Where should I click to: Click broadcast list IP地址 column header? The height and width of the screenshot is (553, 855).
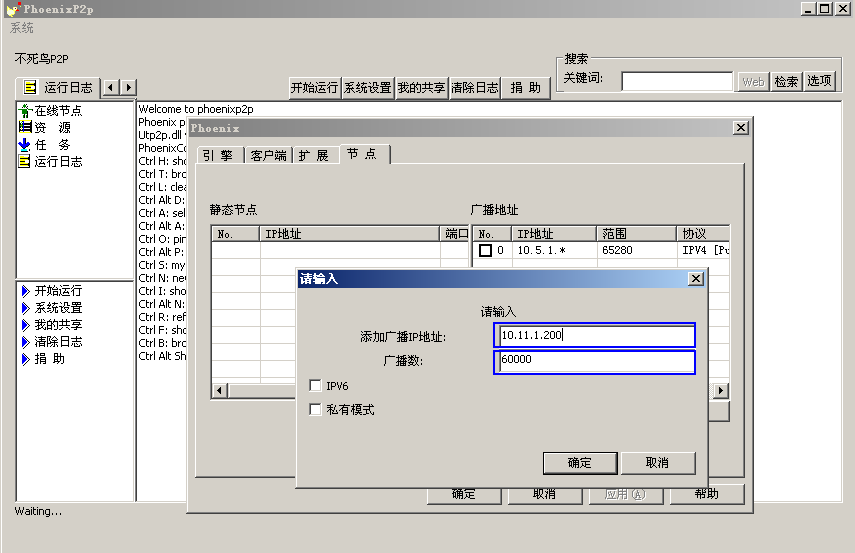553,234
